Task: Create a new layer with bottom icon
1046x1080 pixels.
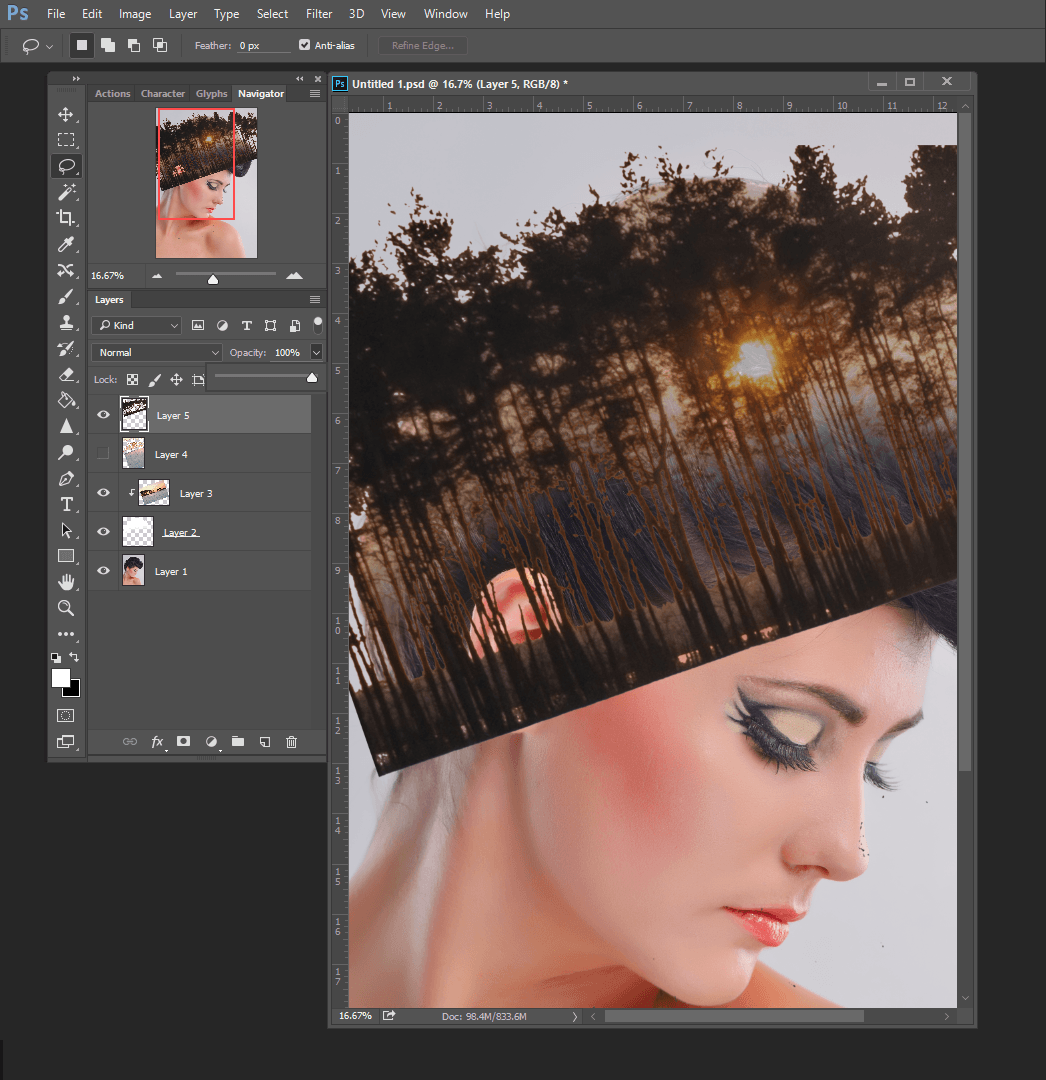Action: click(x=265, y=742)
